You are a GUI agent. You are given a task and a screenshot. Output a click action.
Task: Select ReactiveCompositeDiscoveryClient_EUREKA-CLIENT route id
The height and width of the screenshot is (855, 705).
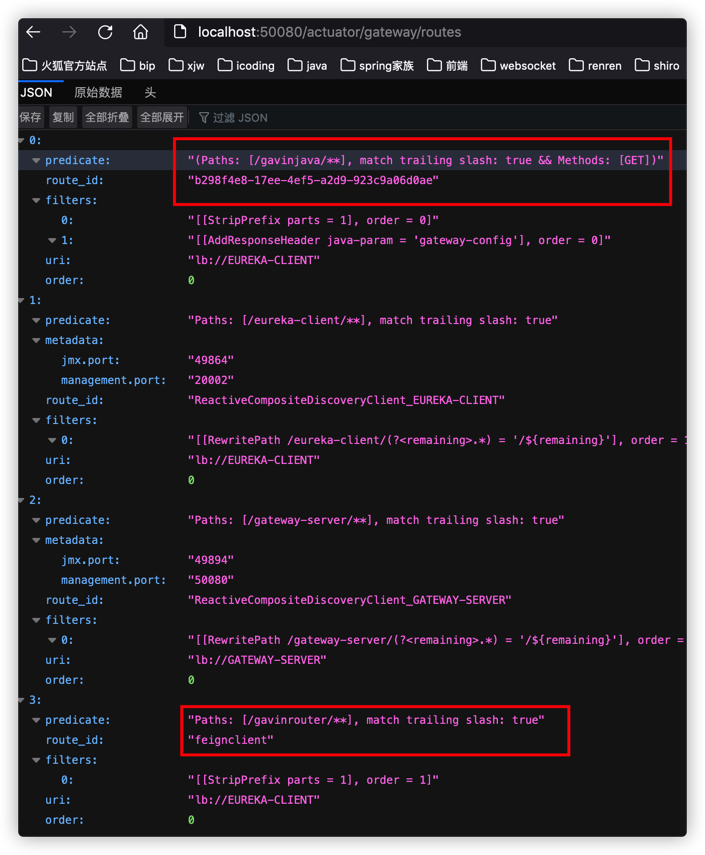click(346, 400)
